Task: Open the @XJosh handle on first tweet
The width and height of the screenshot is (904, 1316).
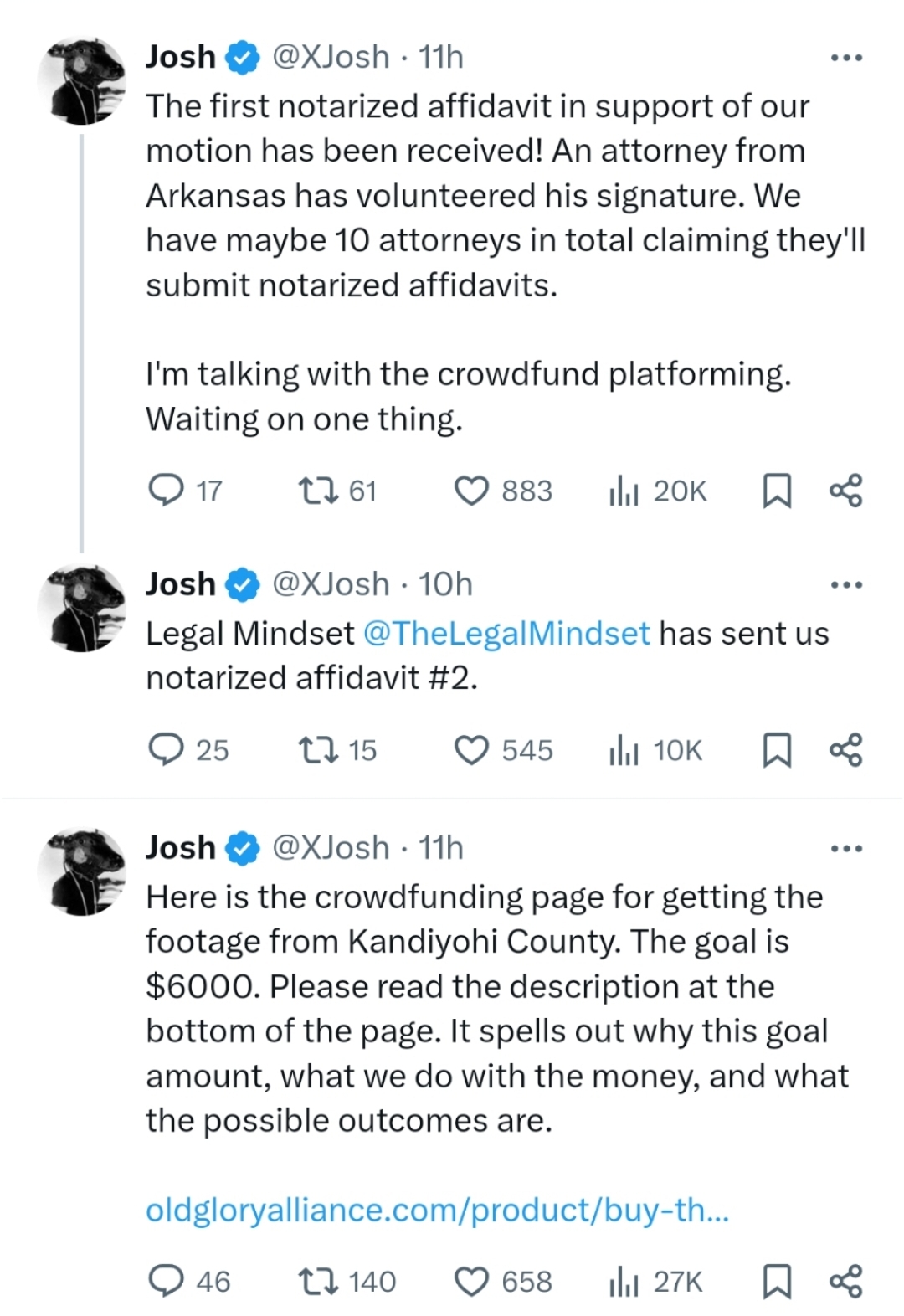Action: click(331, 57)
